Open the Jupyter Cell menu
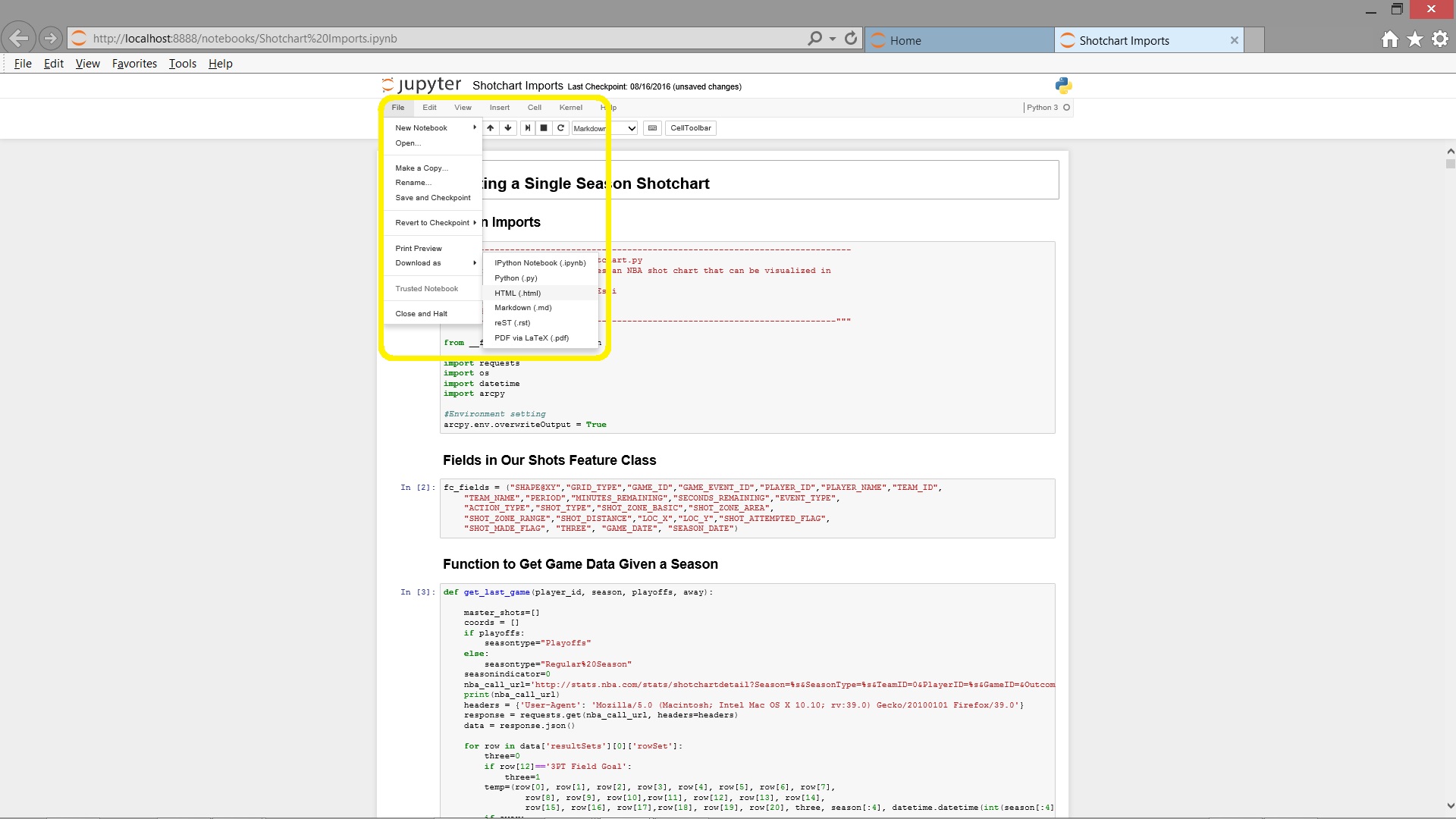The width and height of the screenshot is (1456, 819). pyautogui.click(x=535, y=108)
